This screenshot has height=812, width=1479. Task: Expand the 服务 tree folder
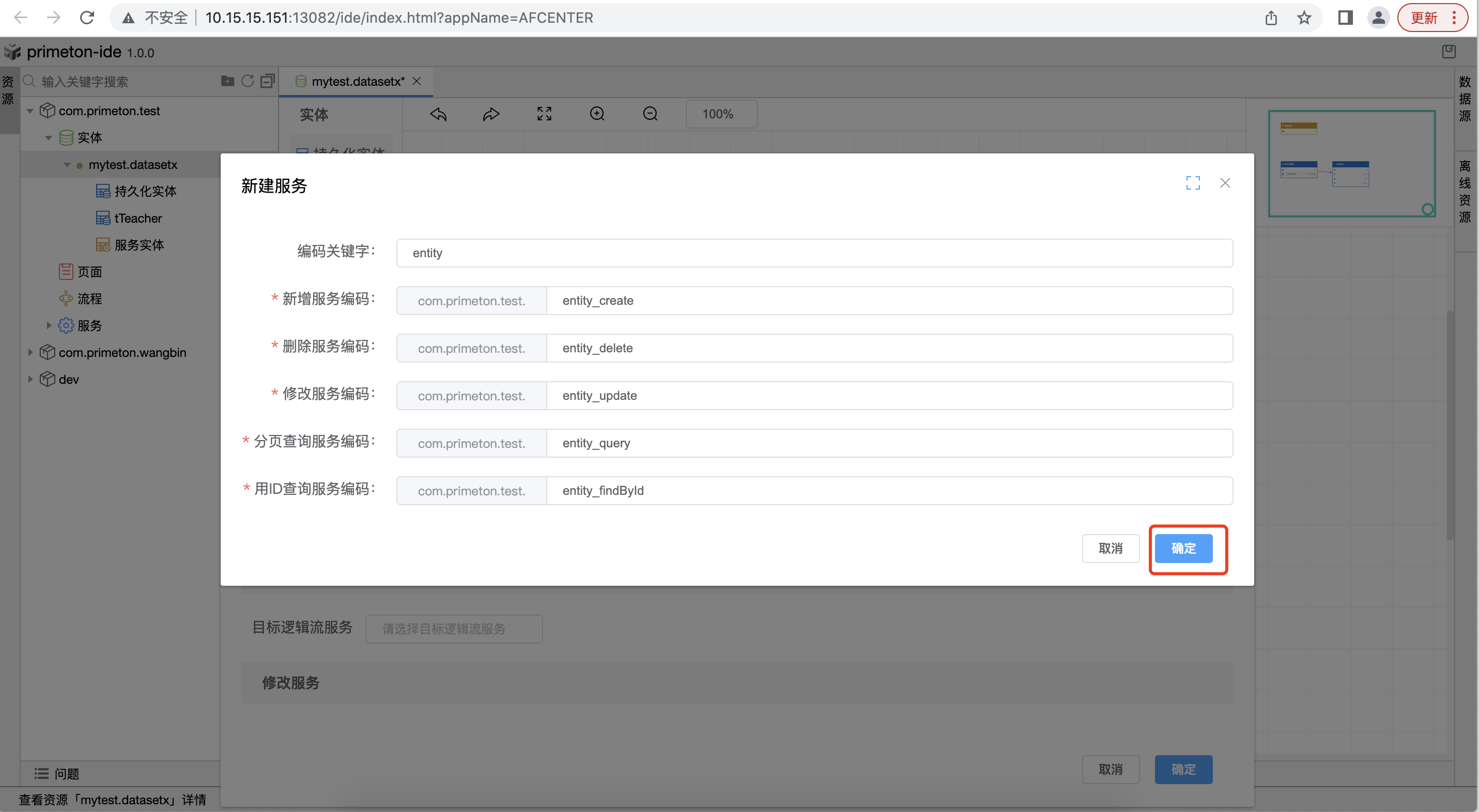pos(49,325)
